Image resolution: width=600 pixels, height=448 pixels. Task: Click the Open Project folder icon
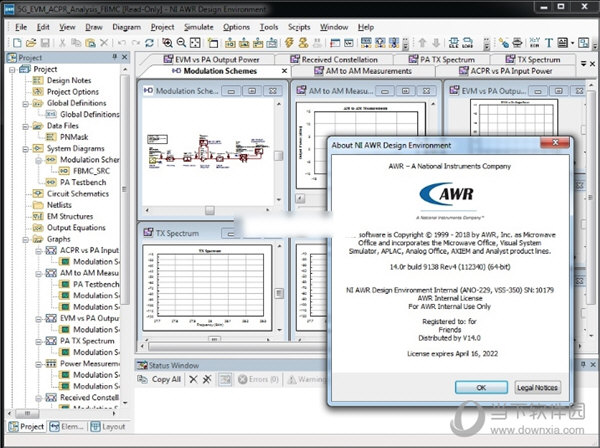(x=31, y=42)
